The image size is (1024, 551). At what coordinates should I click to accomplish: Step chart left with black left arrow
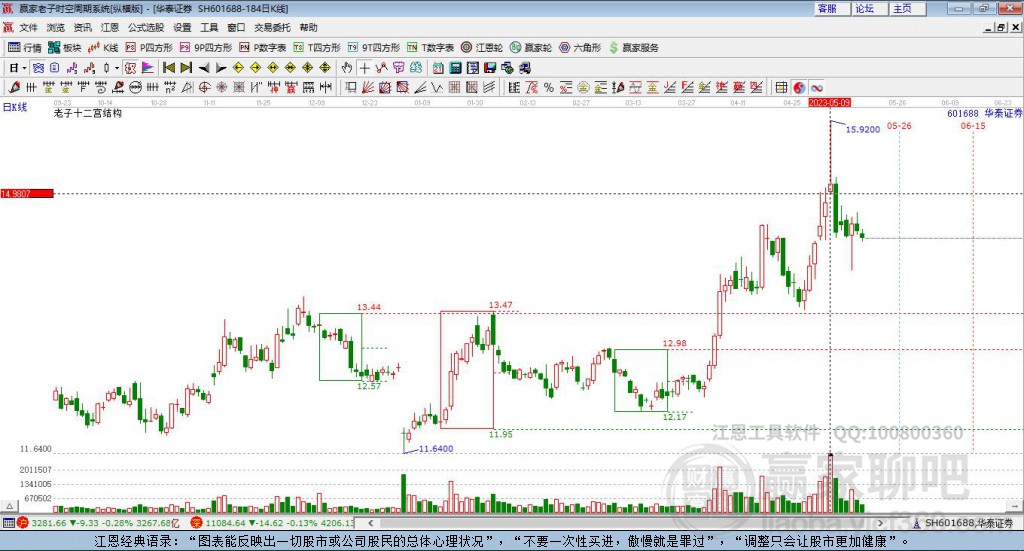pyautogui.click(x=204, y=68)
